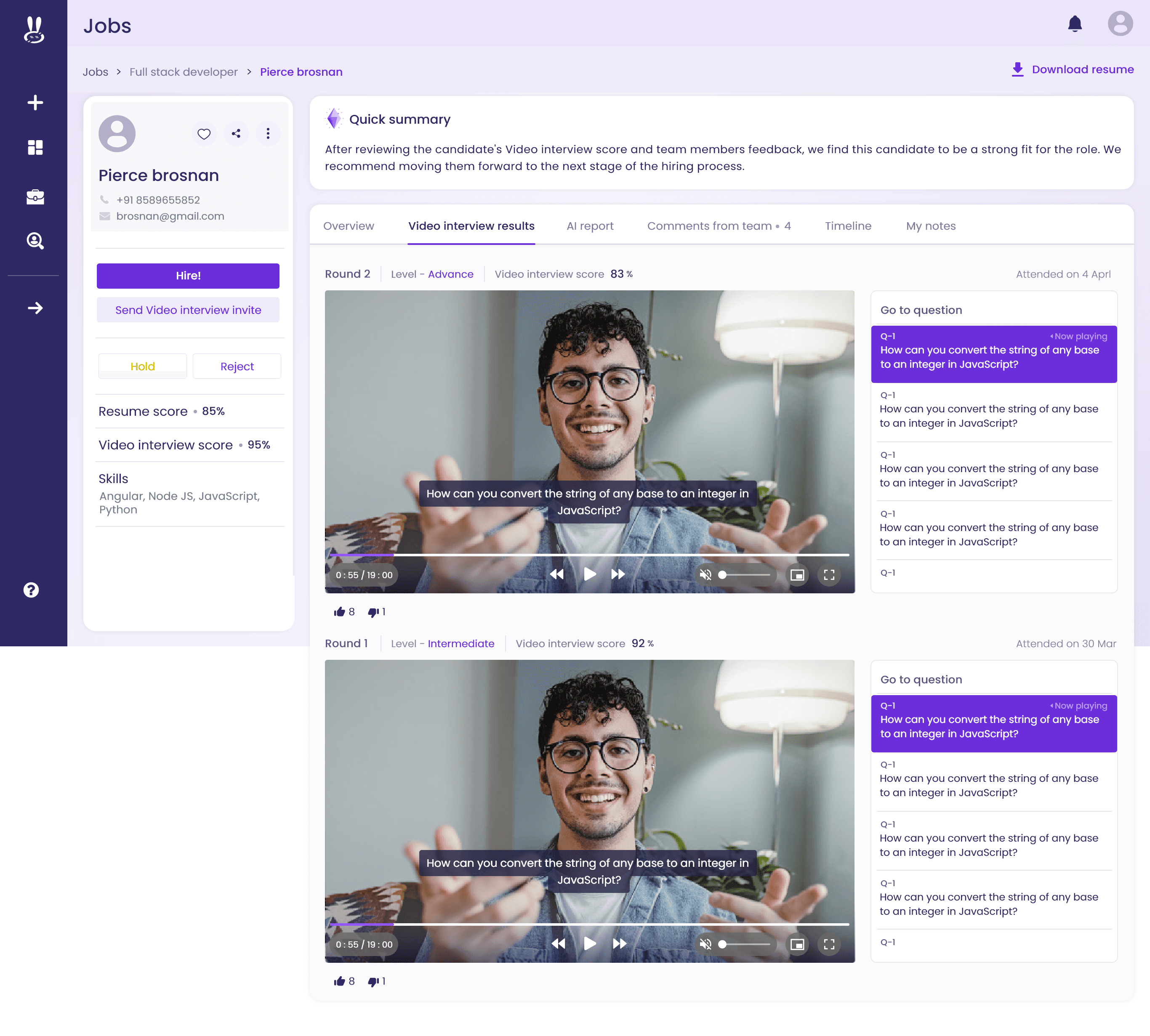Switch to the AI report tab

tap(590, 226)
